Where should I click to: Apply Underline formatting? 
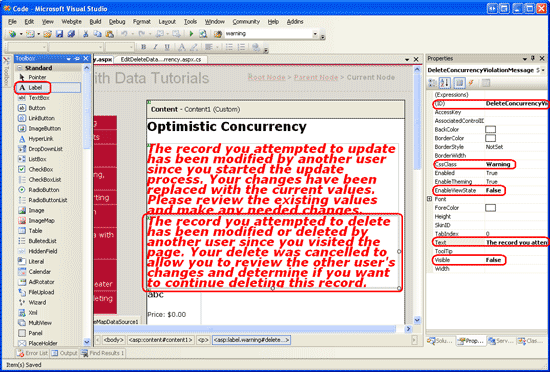(x=167, y=47)
